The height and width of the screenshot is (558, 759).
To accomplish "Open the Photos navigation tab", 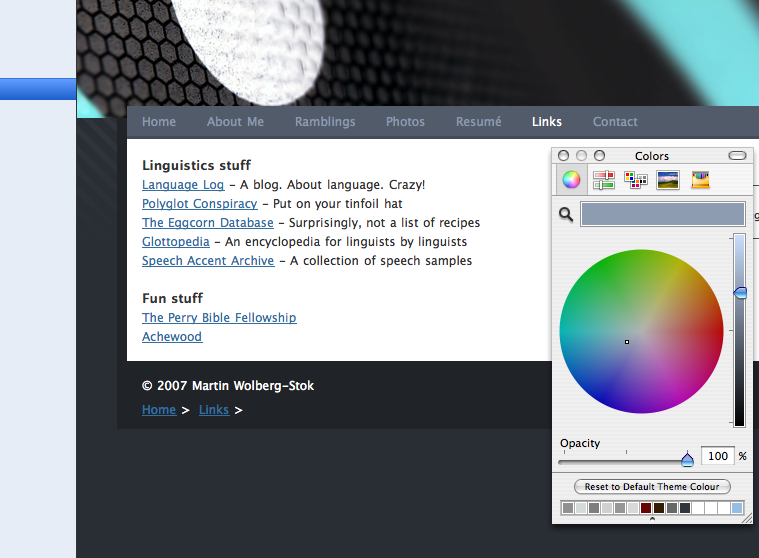I will pos(405,121).
